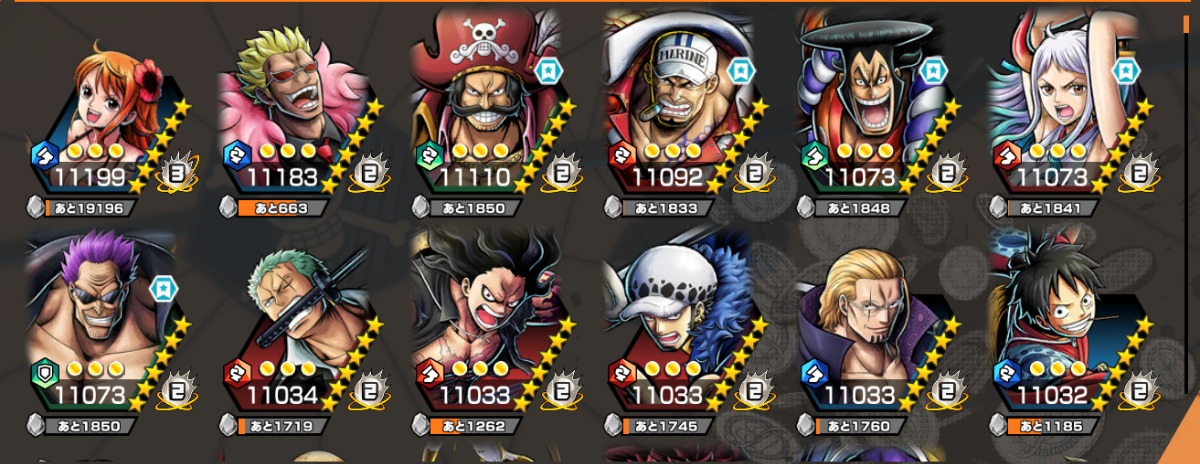Tap the fragment icon next to あと19196

37,208
